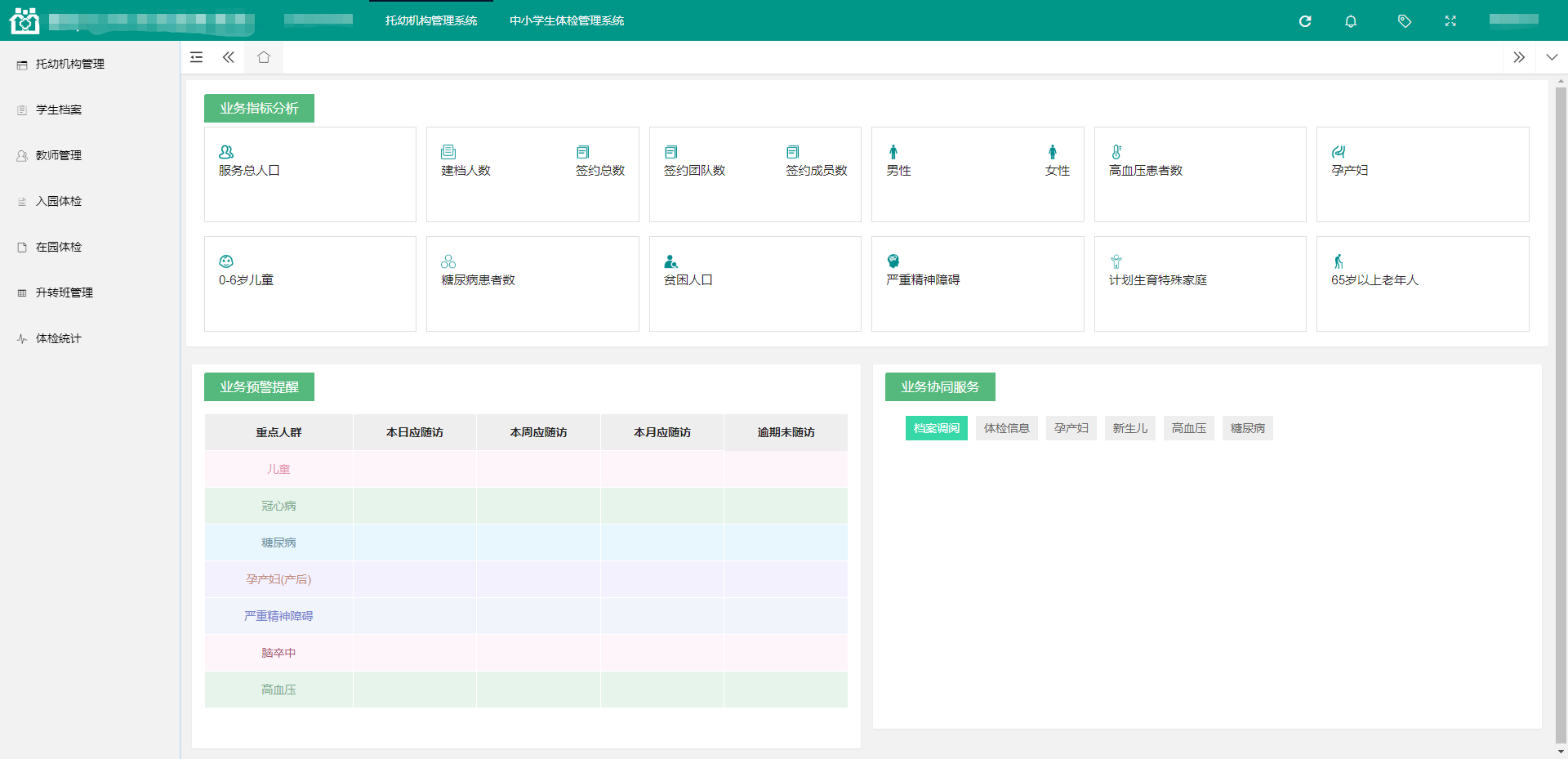Switch to 中小学生体检管理系统 top tab
The height and width of the screenshot is (759, 1568).
click(567, 20)
